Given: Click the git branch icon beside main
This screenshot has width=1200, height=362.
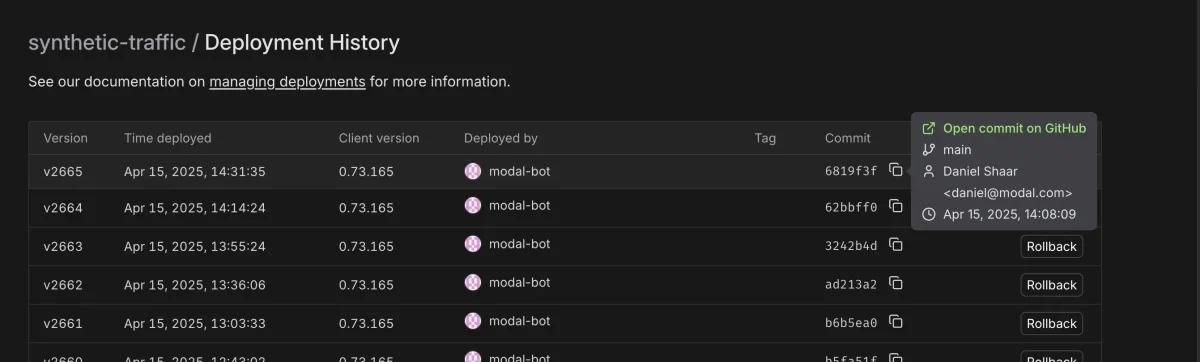Looking at the screenshot, I should [x=928, y=150].
